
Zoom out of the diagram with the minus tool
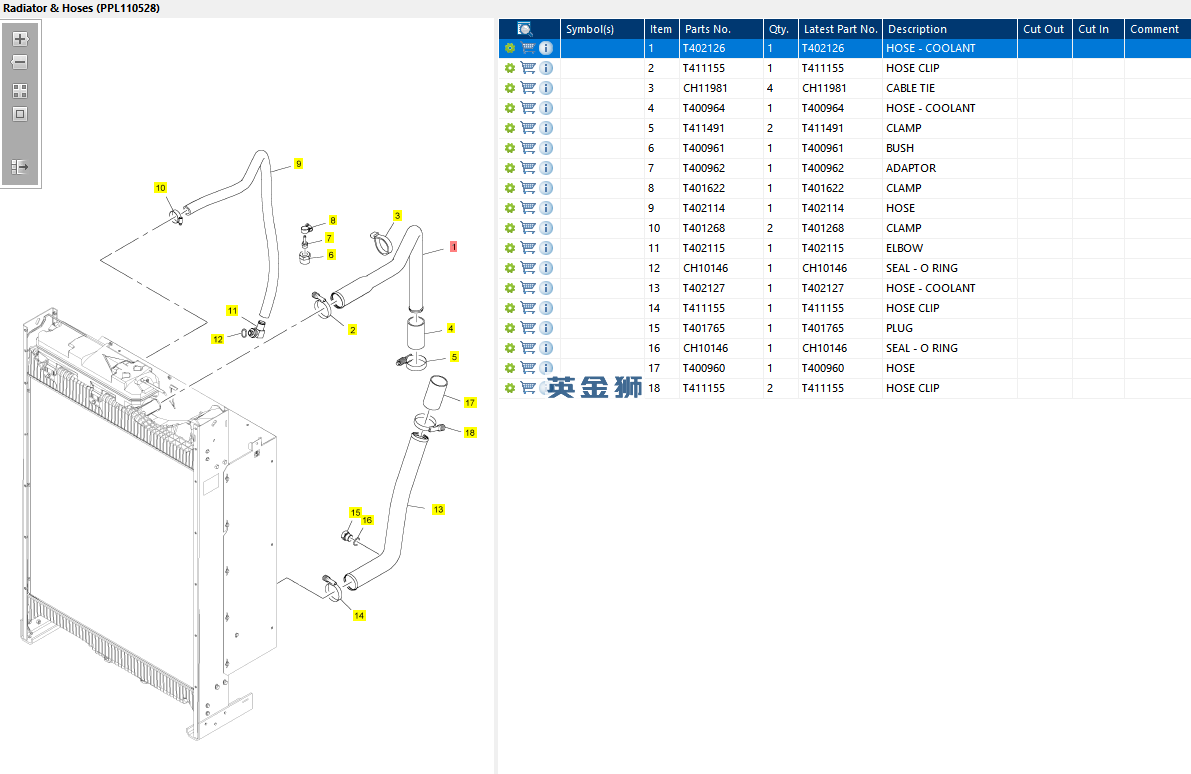click(x=21, y=62)
